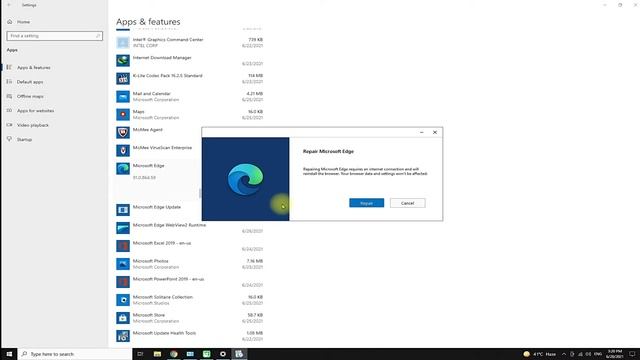Click the McAfee Agent shield icon

point(123,132)
